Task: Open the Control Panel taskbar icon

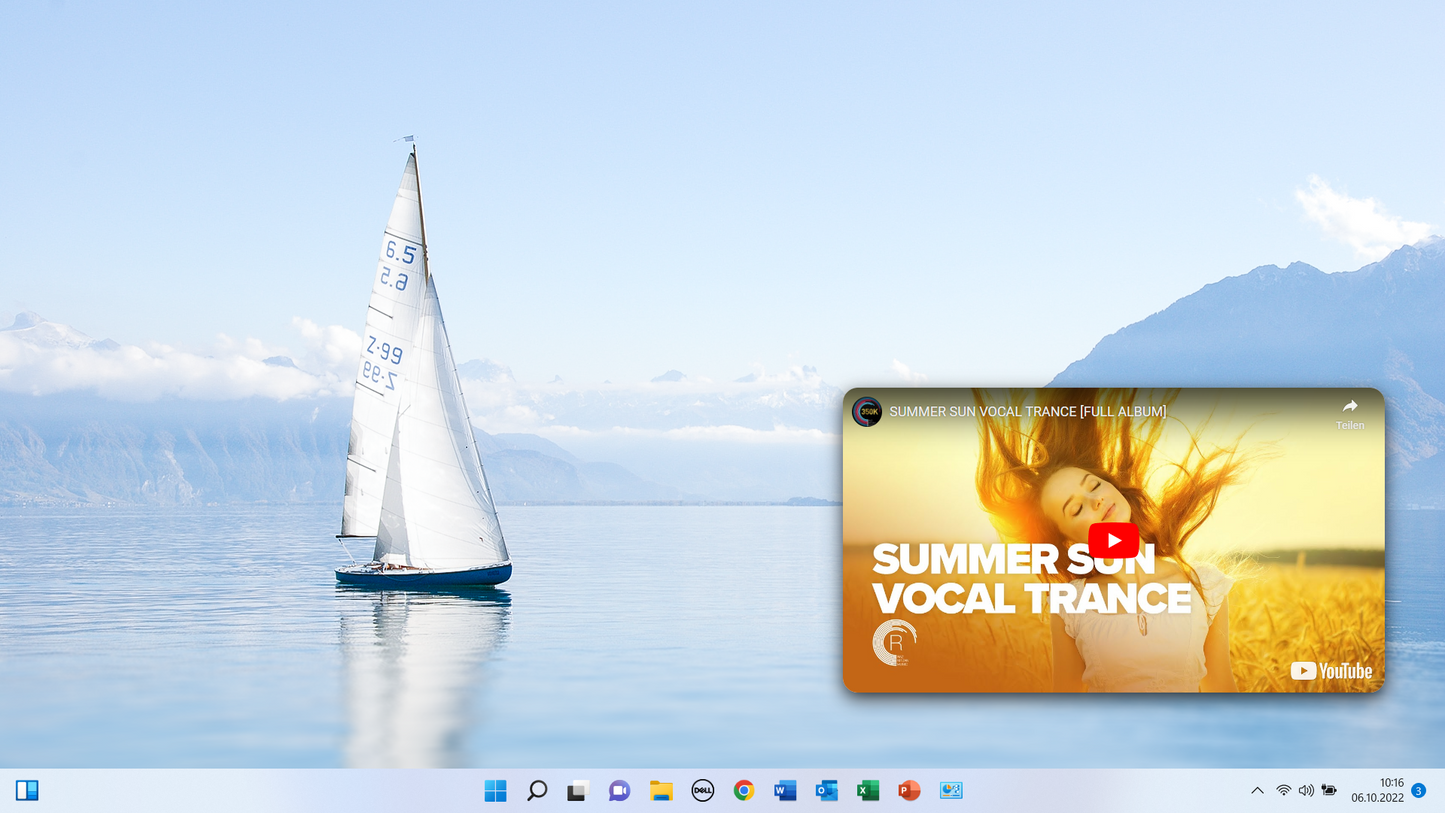Action: pyautogui.click(x=951, y=791)
